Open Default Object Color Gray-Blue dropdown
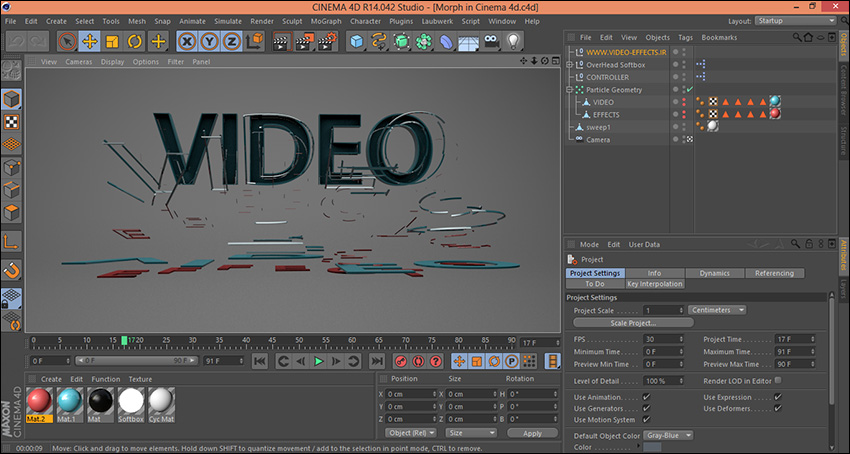Image resolution: width=850 pixels, height=454 pixels. tap(668, 436)
